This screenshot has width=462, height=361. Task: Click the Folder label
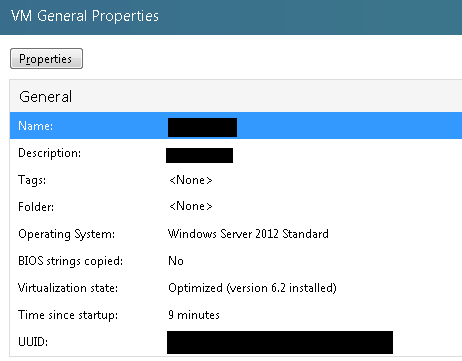(x=36, y=207)
